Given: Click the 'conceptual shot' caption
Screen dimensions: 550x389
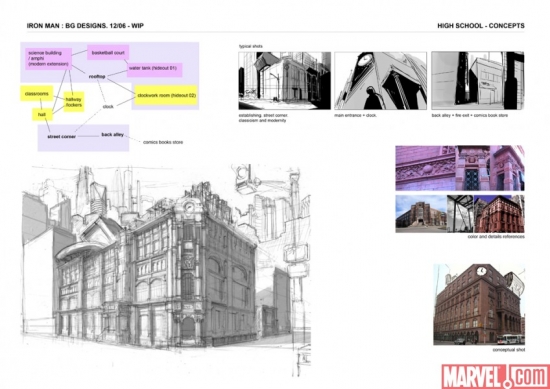Looking at the screenshot, I should click(x=509, y=350).
